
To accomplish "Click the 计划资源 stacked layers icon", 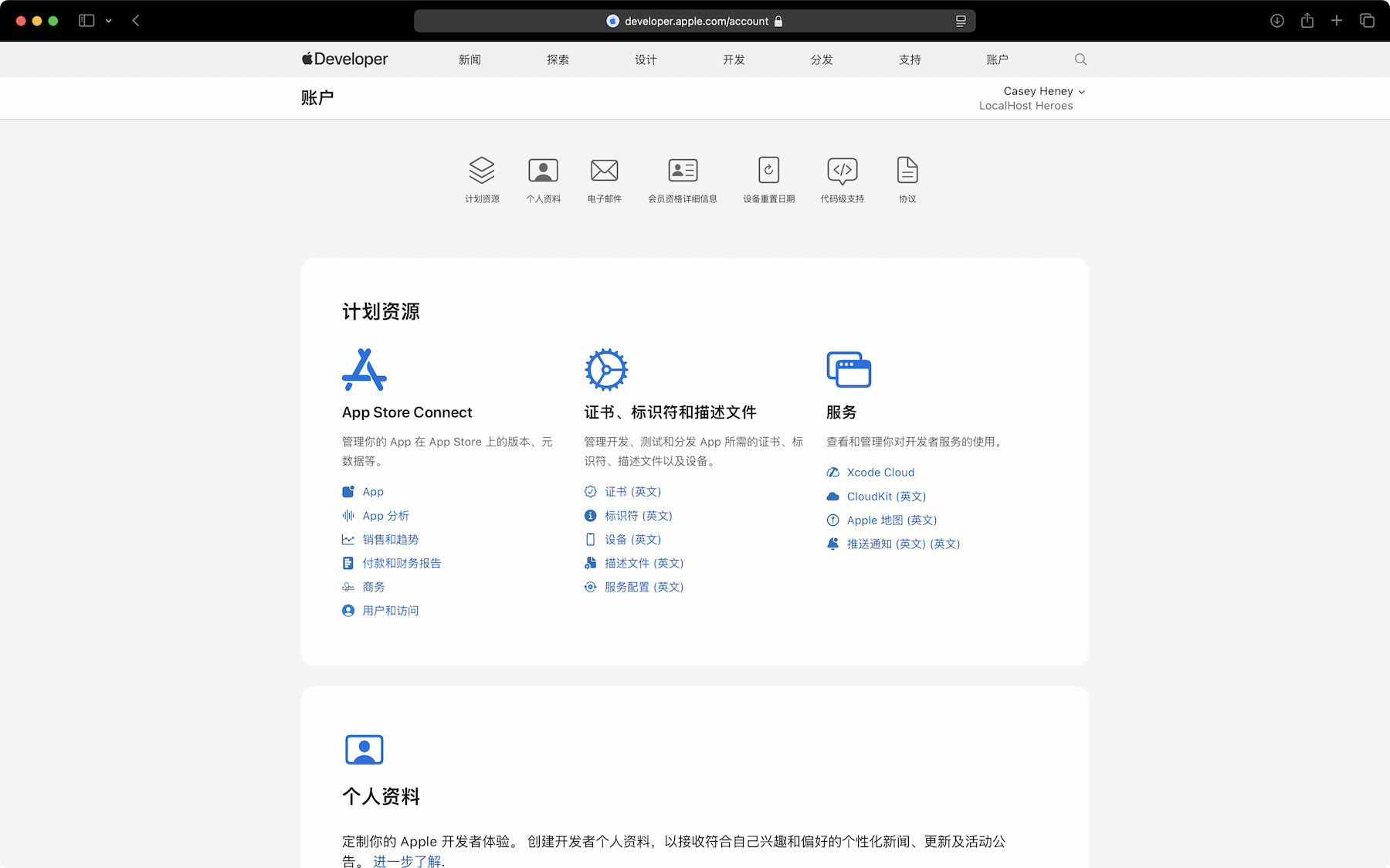I will coord(482,171).
